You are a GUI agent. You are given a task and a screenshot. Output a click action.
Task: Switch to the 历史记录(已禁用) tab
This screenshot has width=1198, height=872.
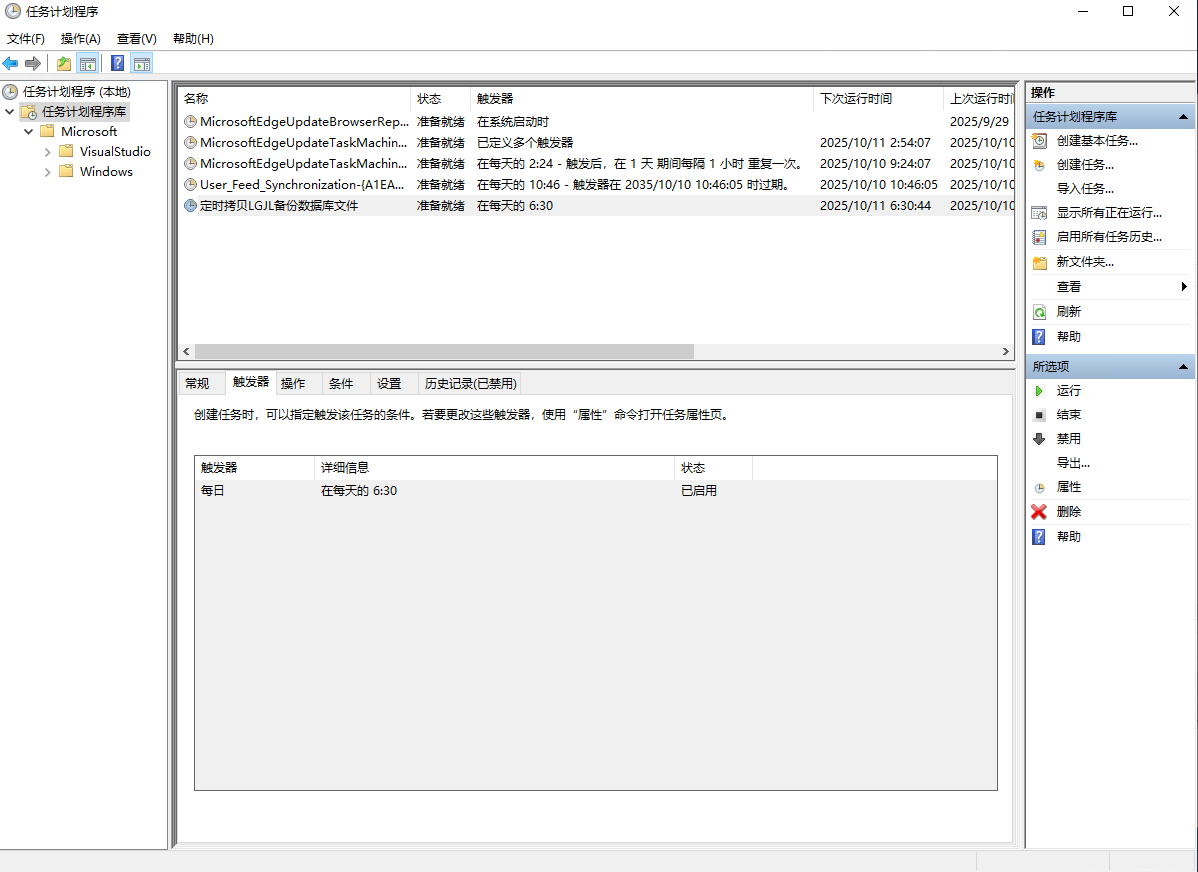pos(469,384)
